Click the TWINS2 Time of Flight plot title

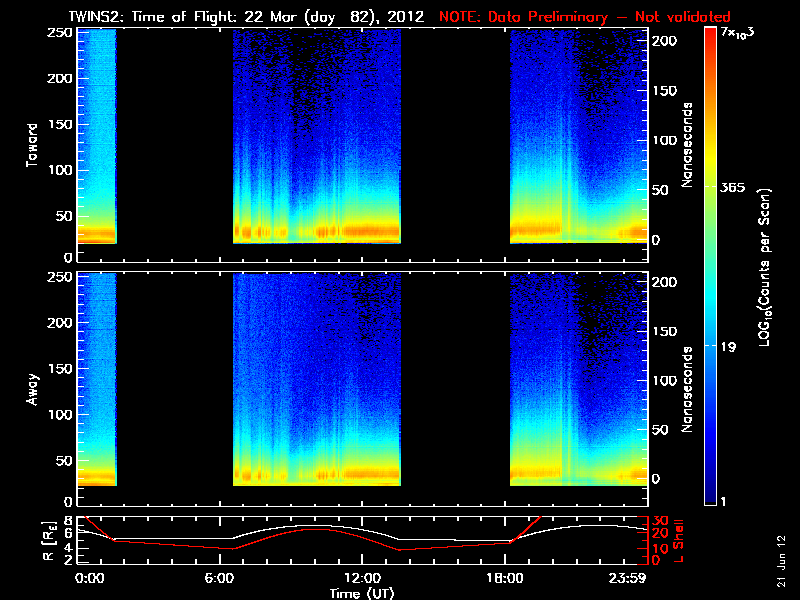(246, 17)
